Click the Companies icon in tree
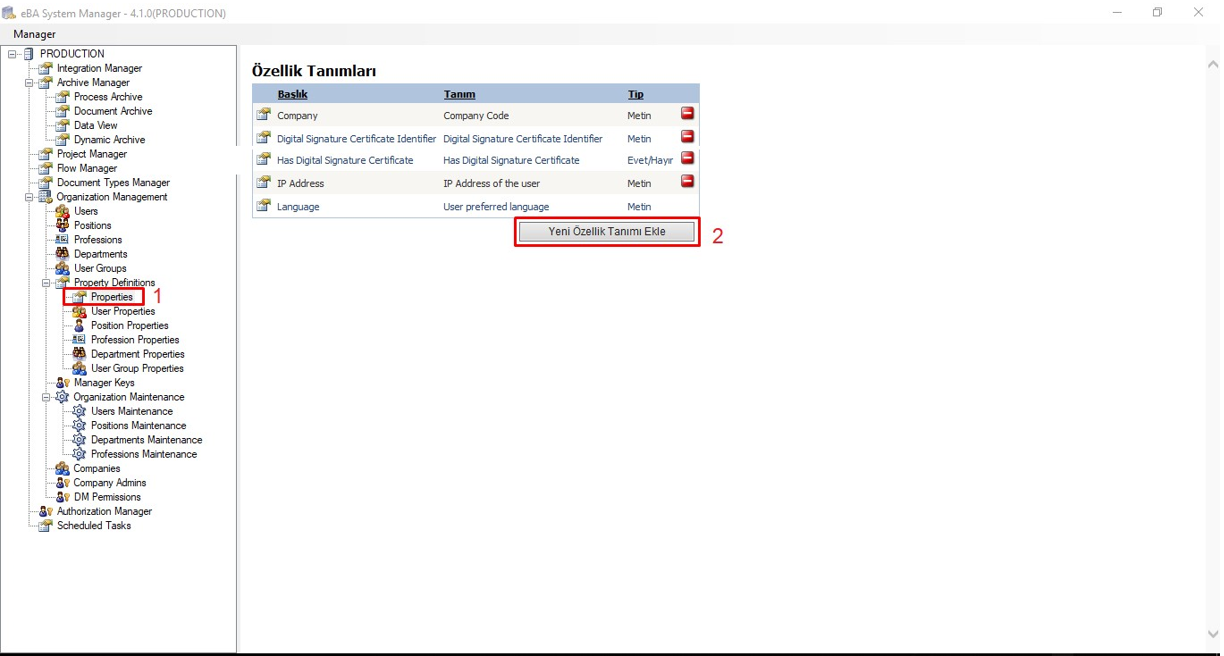Image resolution: width=1224 pixels, height=656 pixels. pyautogui.click(x=62, y=468)
